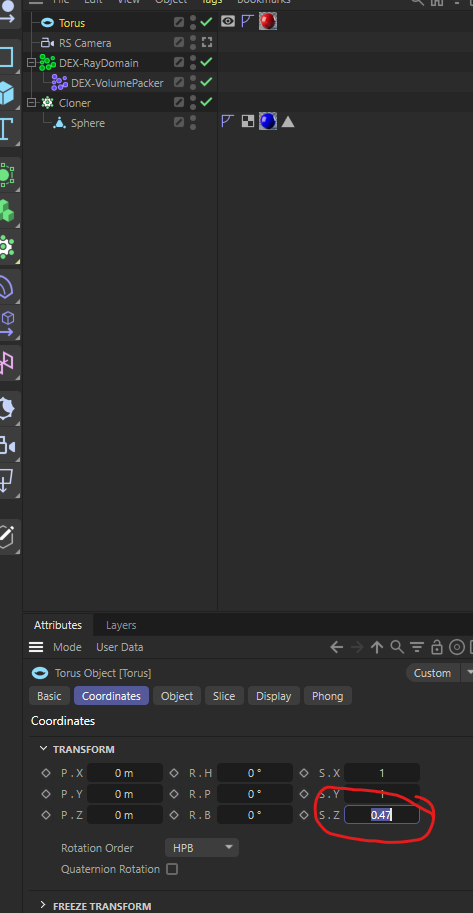Screen dimensions: 473x913
Task: Open the Custom layout dropdown
Action: 432,673
